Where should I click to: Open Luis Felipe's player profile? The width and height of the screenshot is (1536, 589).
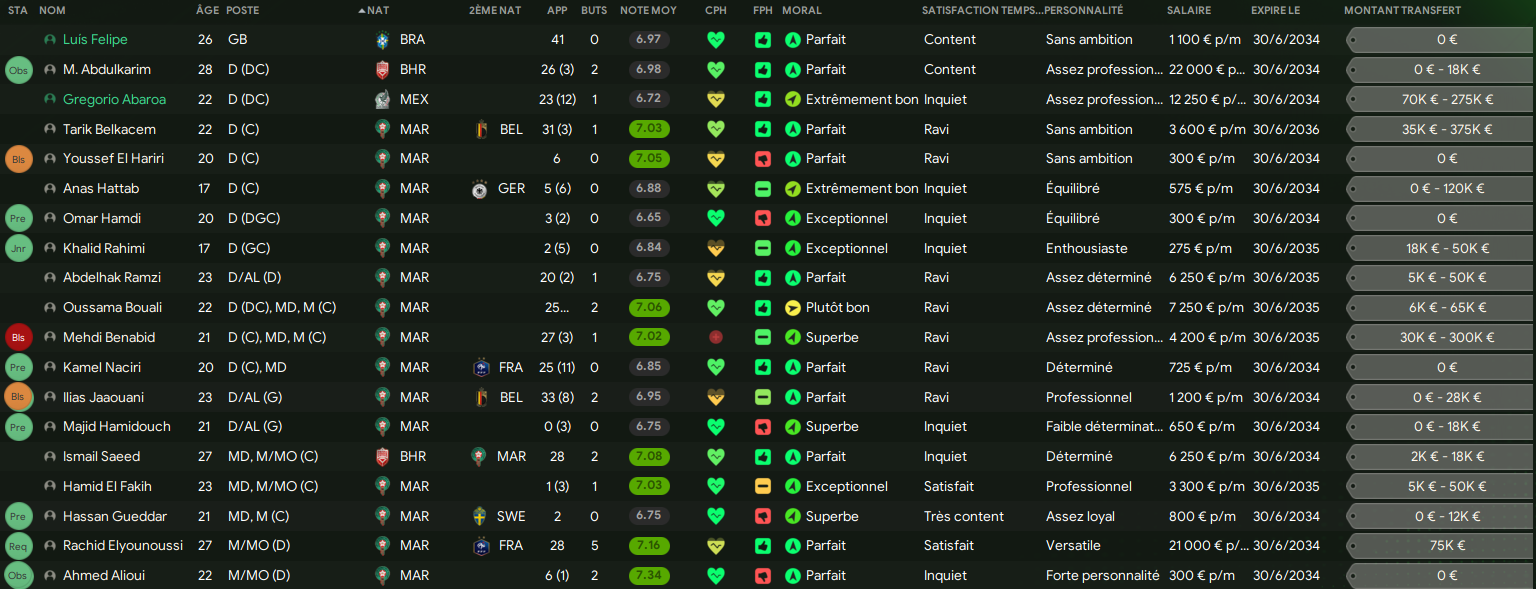[95, 40]
